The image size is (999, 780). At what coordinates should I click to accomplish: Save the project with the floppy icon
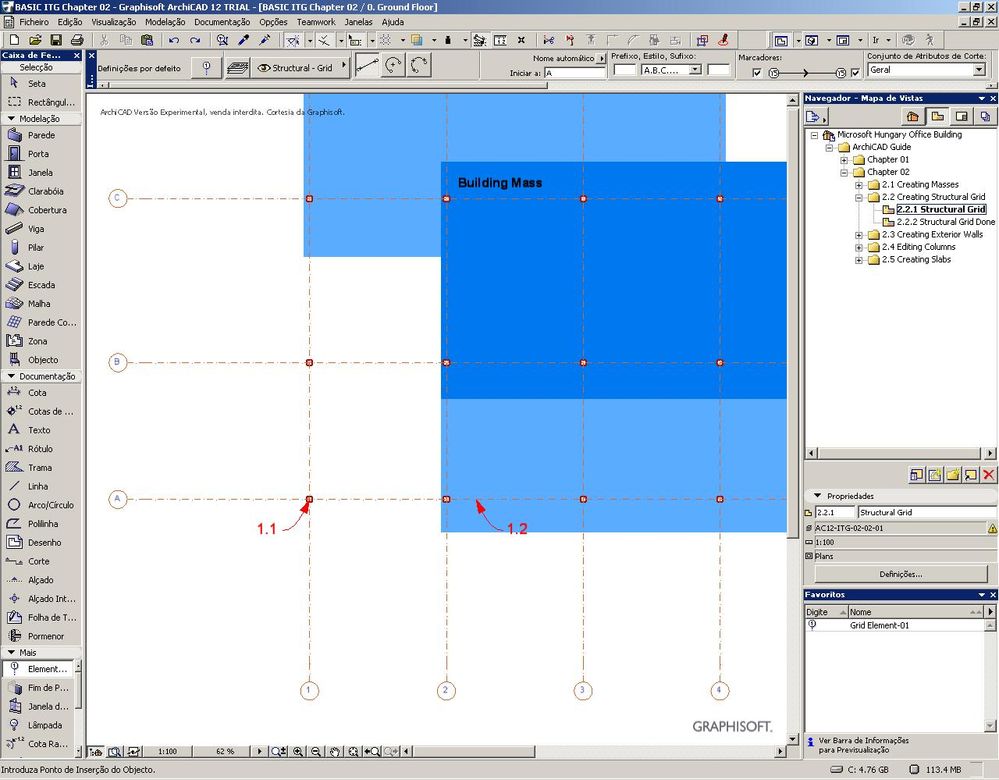(55, 40)
